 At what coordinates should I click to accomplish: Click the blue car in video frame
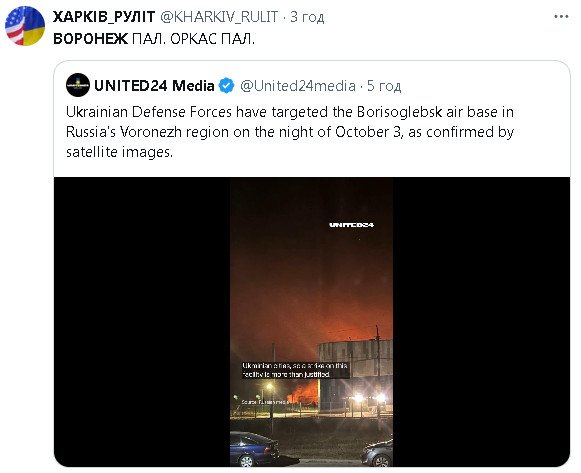pos(254,449)
